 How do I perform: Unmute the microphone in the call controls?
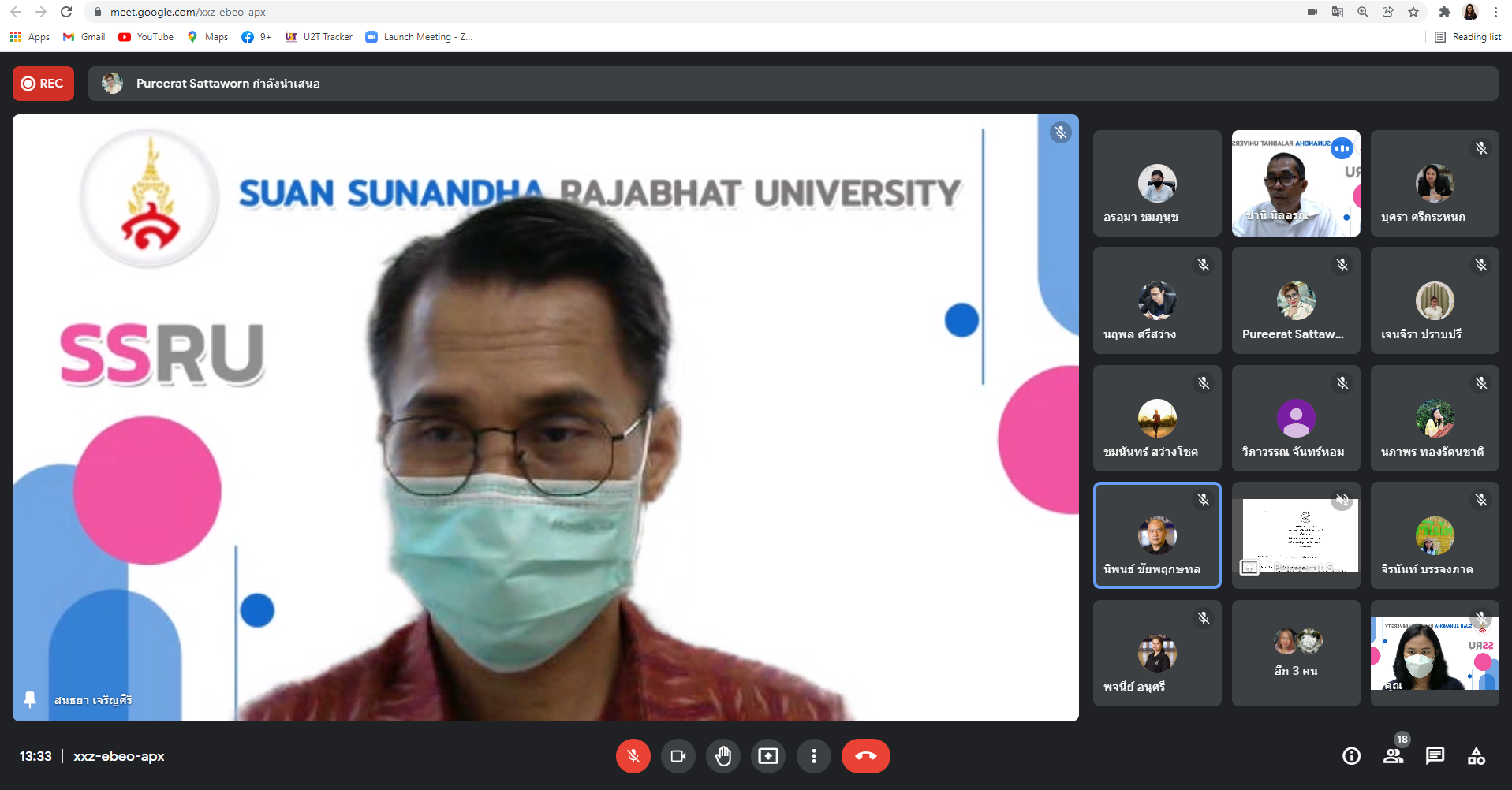(x=633, y=756)
